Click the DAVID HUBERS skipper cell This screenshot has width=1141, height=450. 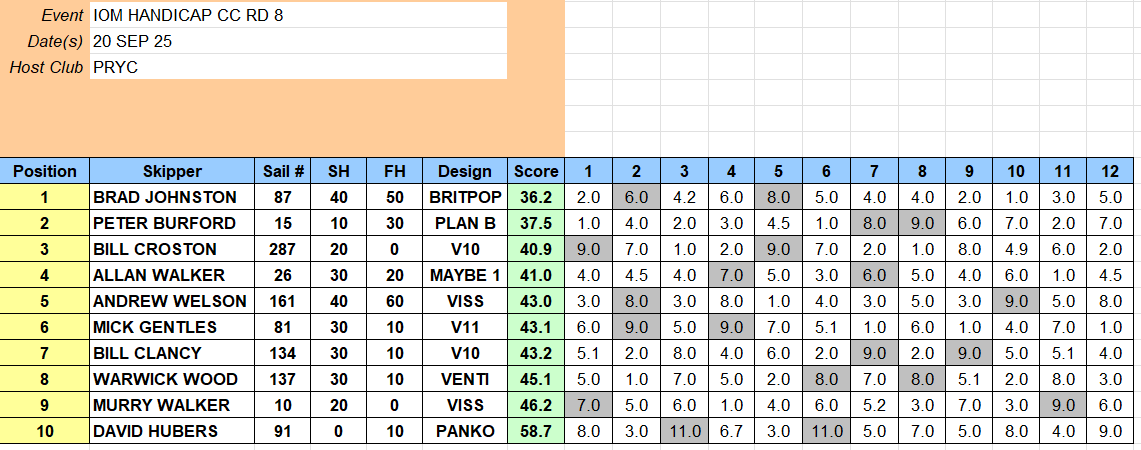point(157,431)
